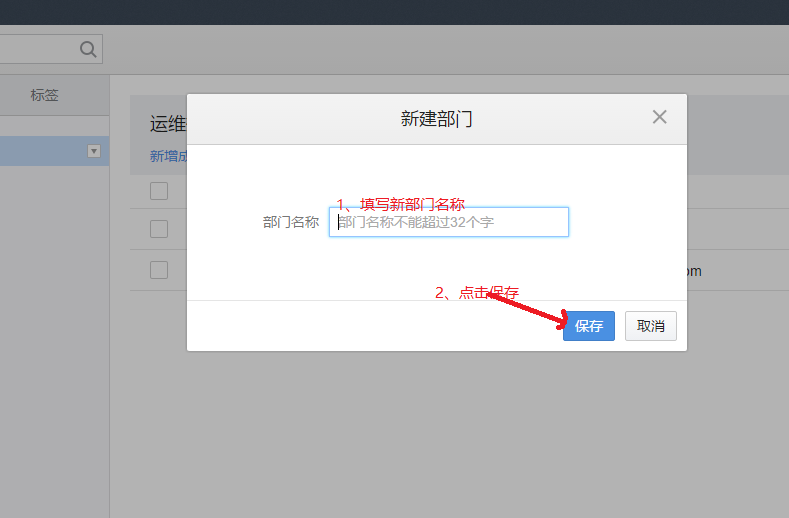Open the dropdown arrow on selected department row
This screenshot has height=518, width=789.
94,151
